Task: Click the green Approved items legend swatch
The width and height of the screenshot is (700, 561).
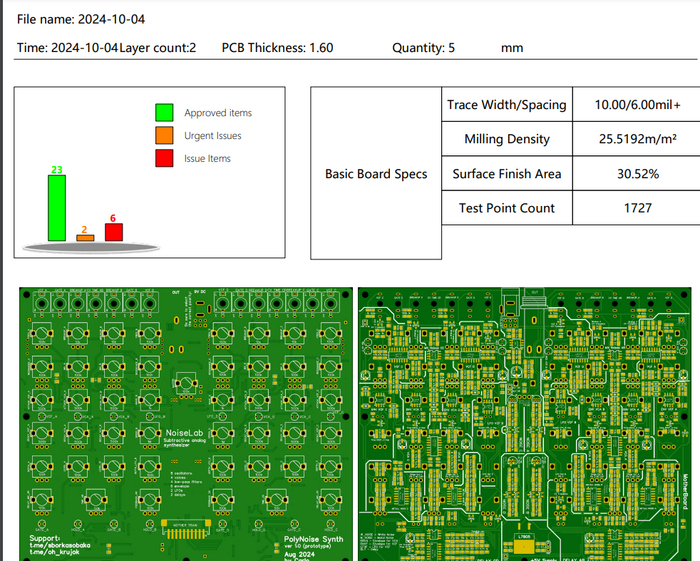Action: (164, 113)
